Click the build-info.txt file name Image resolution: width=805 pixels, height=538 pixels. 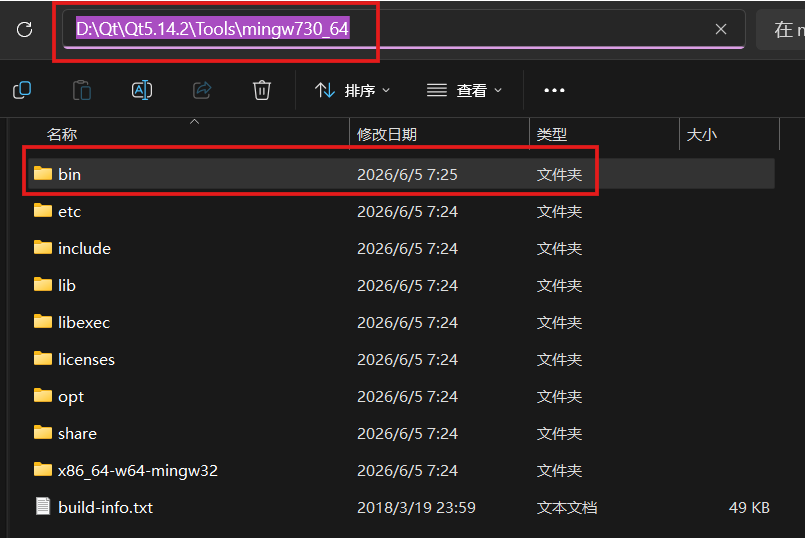point(105,507)
